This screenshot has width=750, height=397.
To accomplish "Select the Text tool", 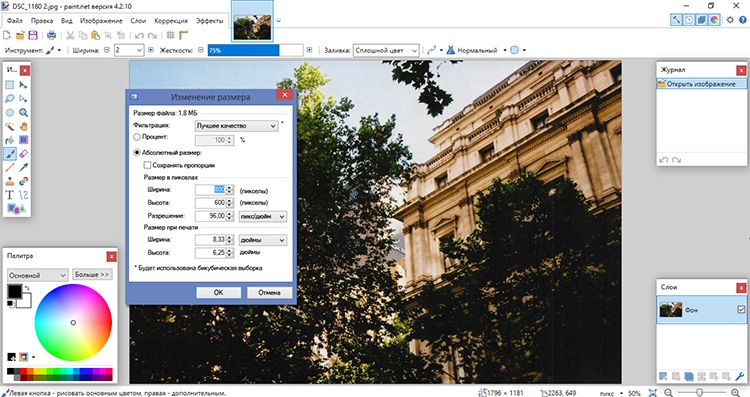I will (x=10, y=195).
